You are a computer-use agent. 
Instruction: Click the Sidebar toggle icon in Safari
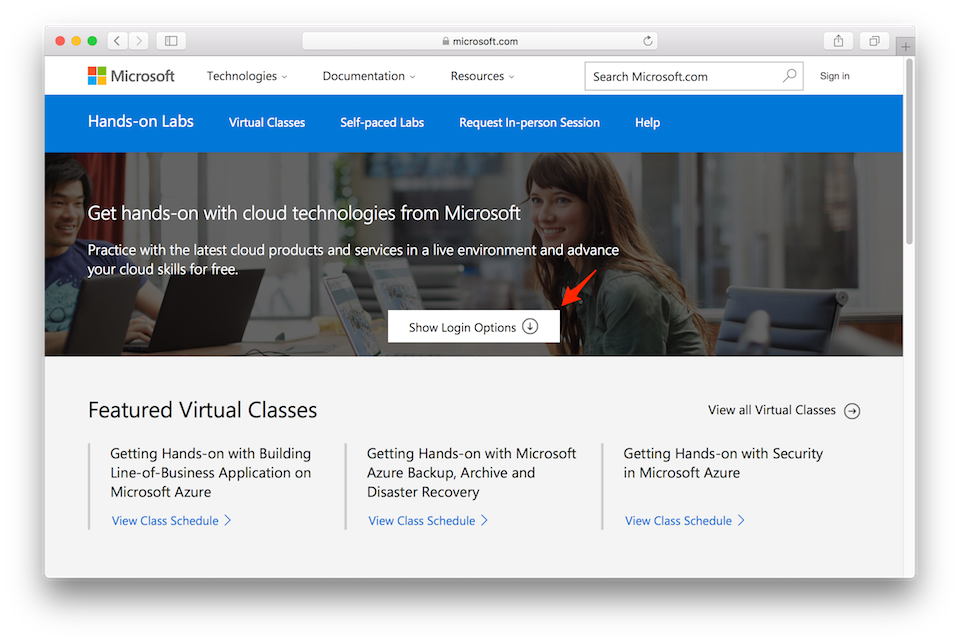(170, 40)
